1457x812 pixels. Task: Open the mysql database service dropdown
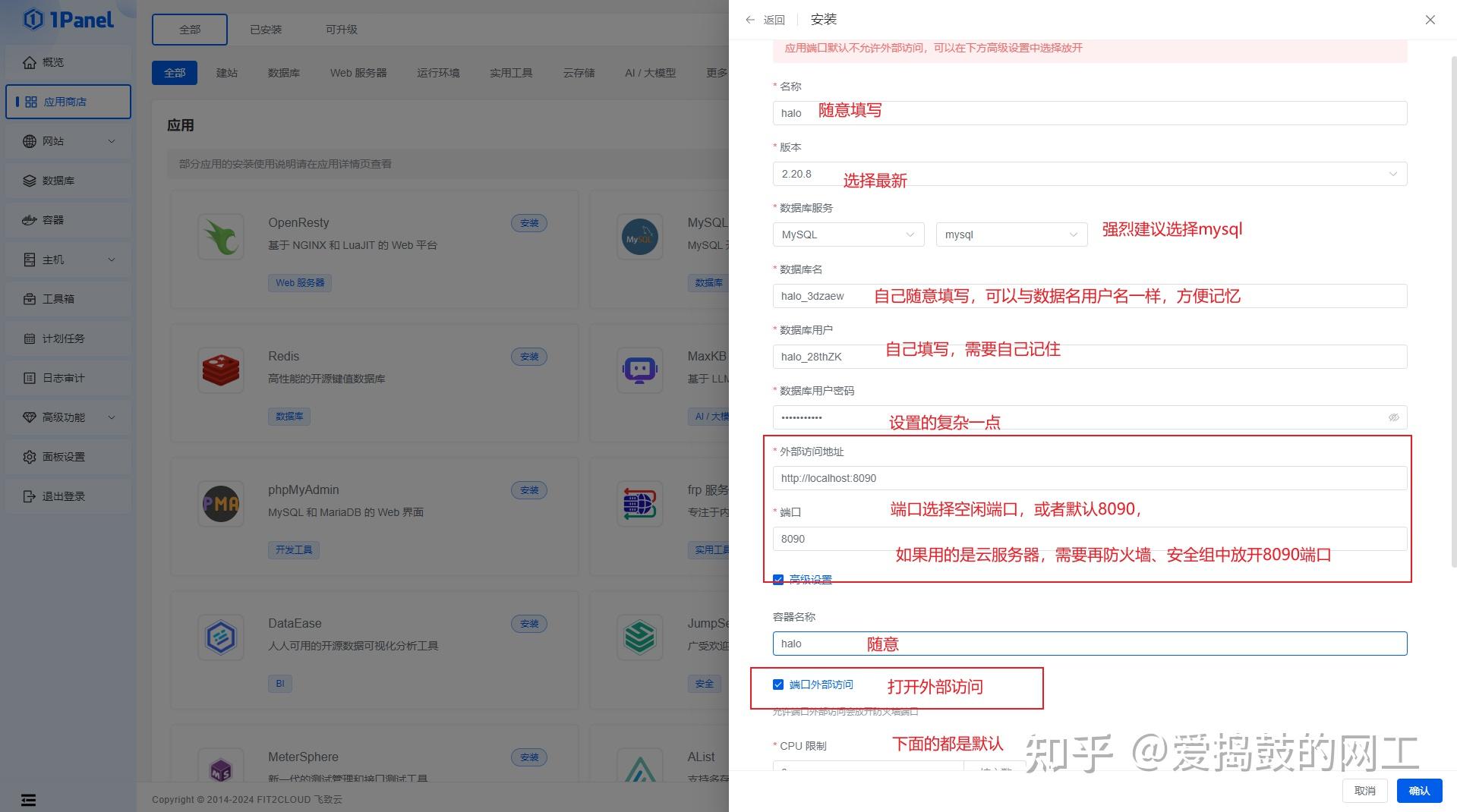point(1011,234)
